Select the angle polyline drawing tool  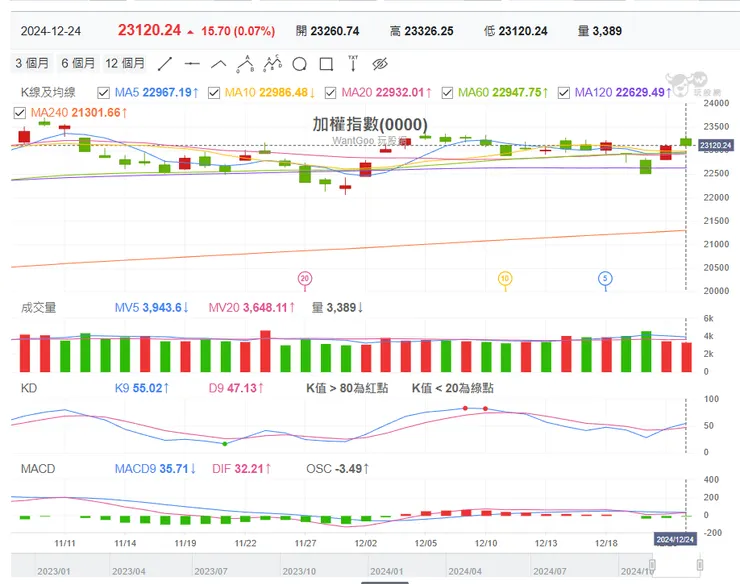pos(219,64)
